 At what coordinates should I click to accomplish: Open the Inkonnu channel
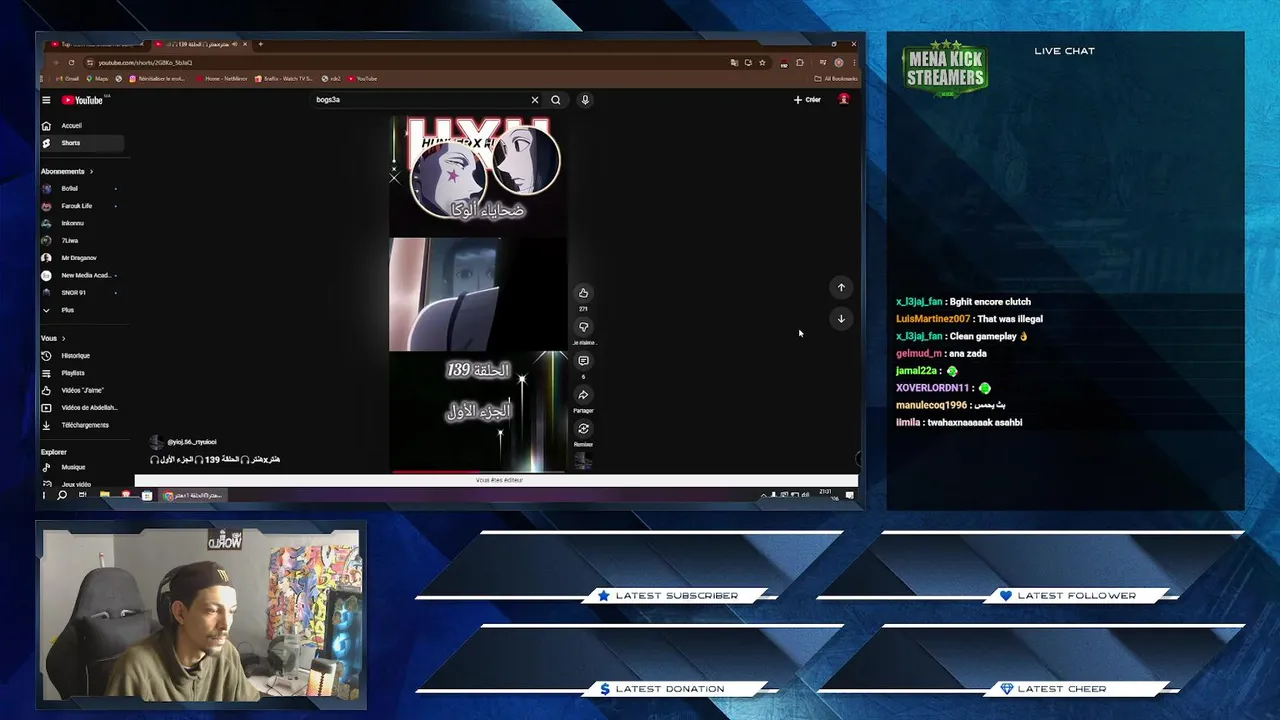[x=80, y=223]
